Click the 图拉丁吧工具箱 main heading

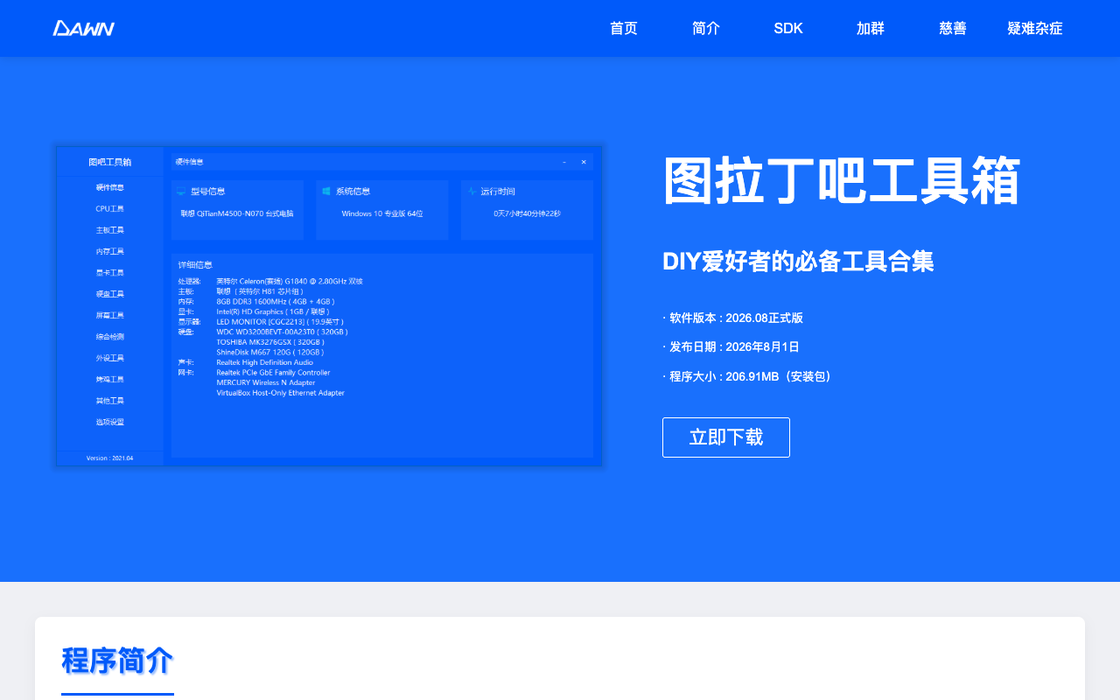pyautogui.click(x=841, y=181)
